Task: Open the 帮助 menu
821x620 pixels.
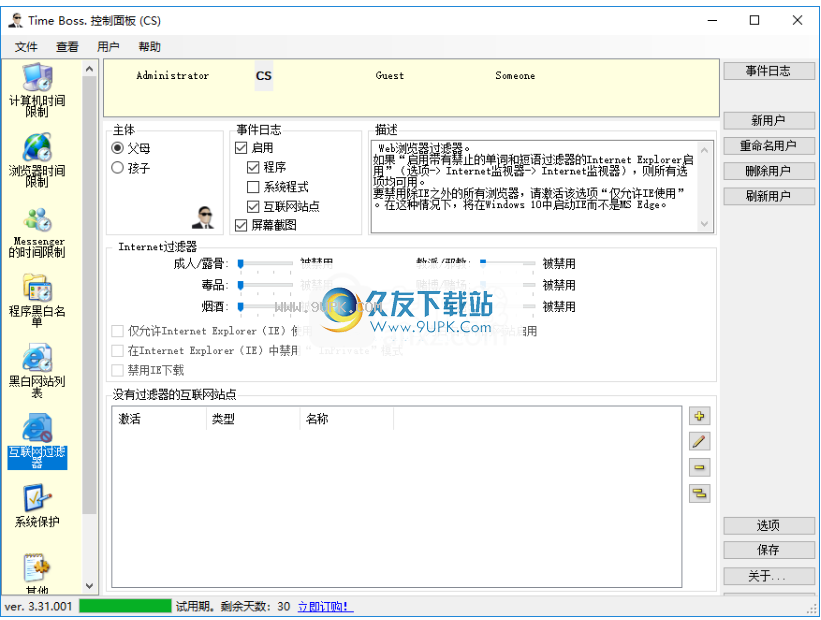Action: coord(149,47)
